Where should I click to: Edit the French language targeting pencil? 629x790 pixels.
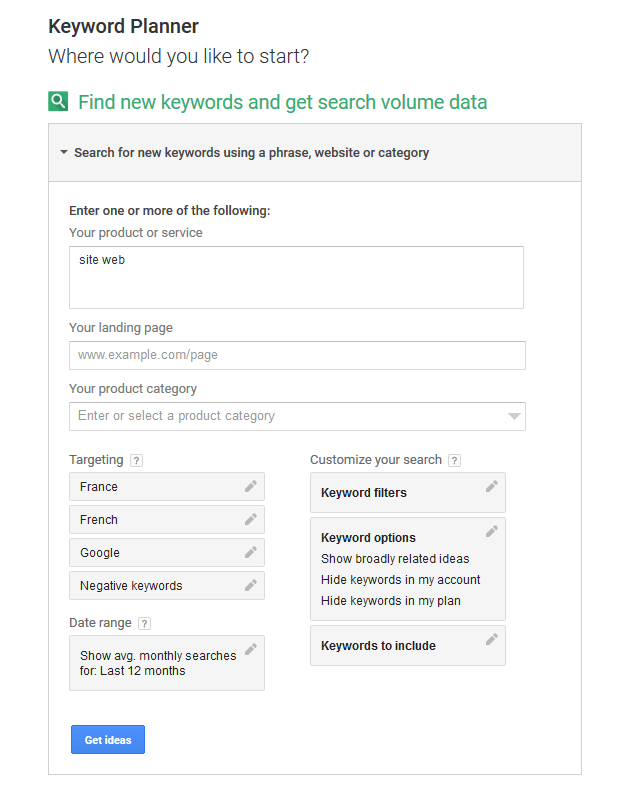coord(251,520)
